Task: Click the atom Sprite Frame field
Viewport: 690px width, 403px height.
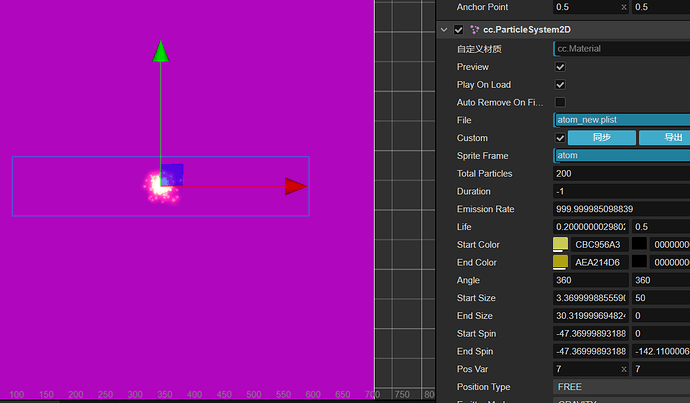Action: tap(621, 155)
